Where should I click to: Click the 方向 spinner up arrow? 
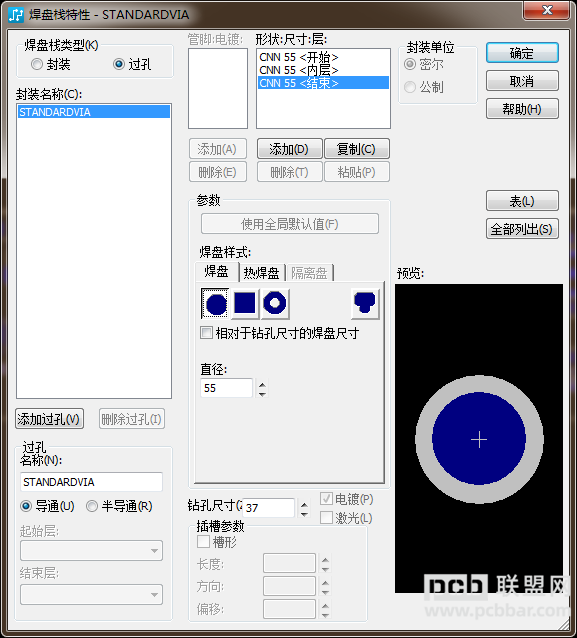tap(325, 582)
